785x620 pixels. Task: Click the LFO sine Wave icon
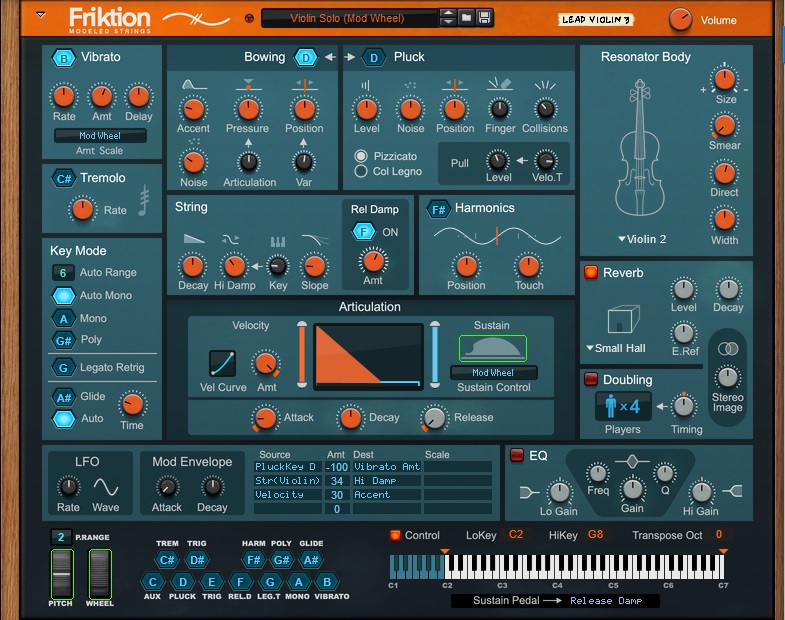[x=106, y=486]
